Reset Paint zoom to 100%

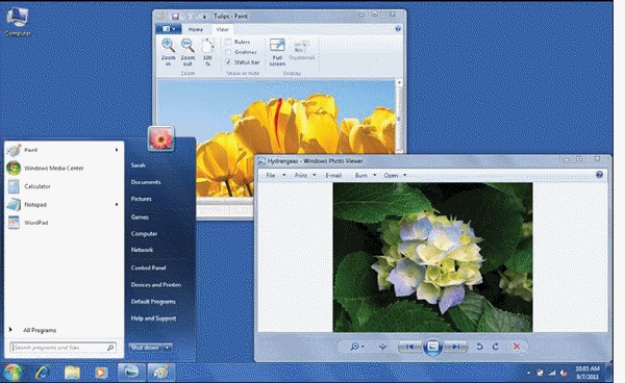[x=207, y=52]
